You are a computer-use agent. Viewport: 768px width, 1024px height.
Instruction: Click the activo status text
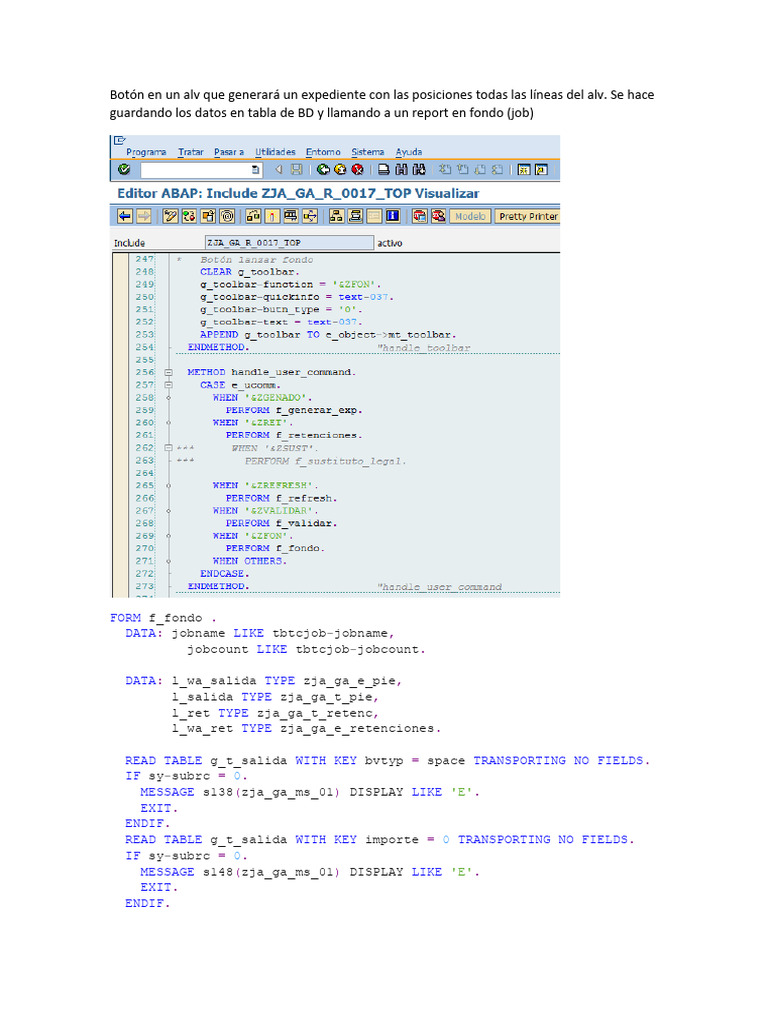coord(390,243)
